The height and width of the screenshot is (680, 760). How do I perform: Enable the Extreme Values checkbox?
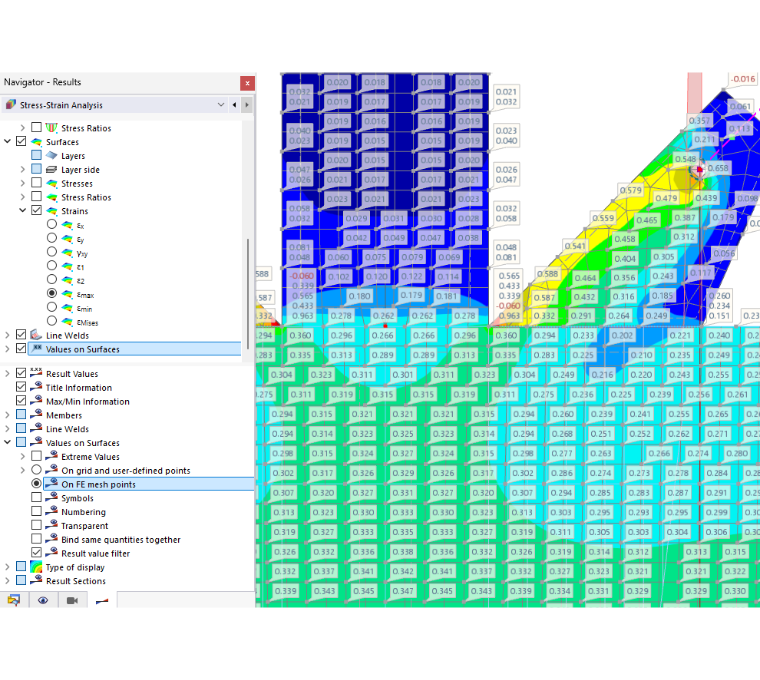tap(36, 456)
